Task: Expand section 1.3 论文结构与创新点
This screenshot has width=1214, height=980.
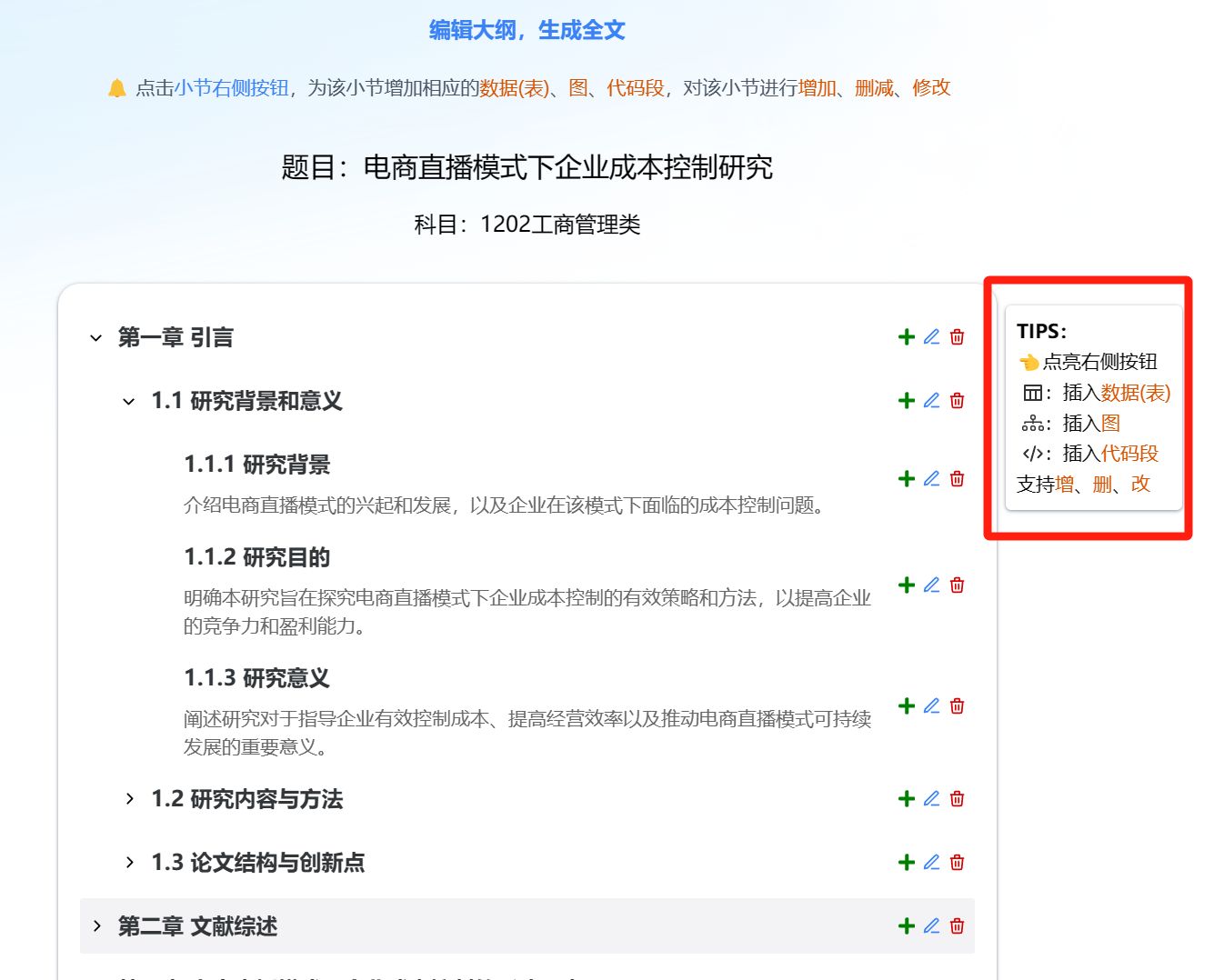Action: point(129,863)
